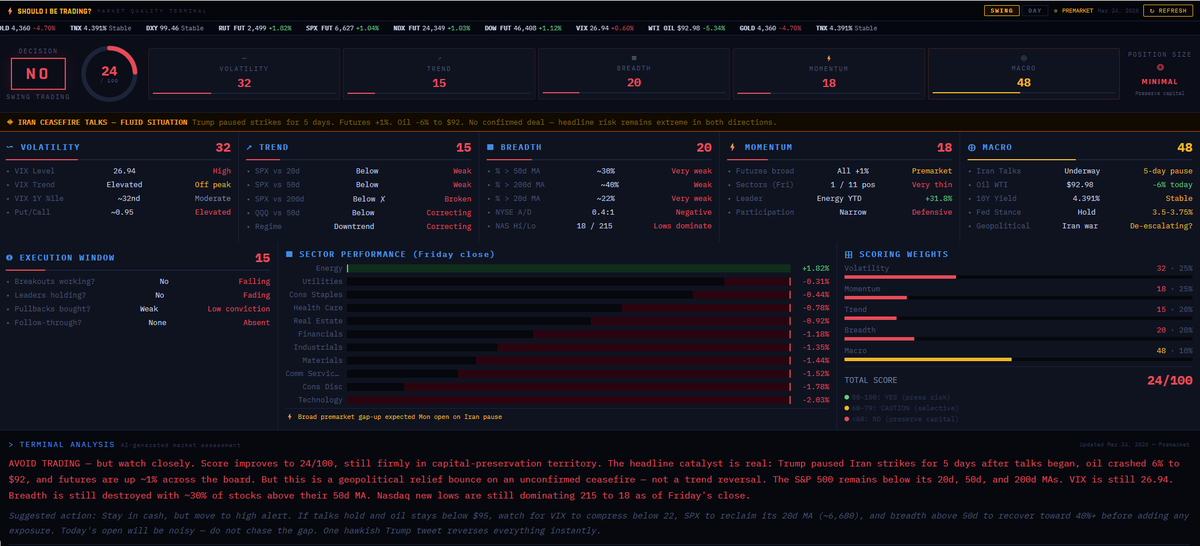Click the green YES legend dot
This screenshot has height=546, width=1200.
(x=848, y=397)
